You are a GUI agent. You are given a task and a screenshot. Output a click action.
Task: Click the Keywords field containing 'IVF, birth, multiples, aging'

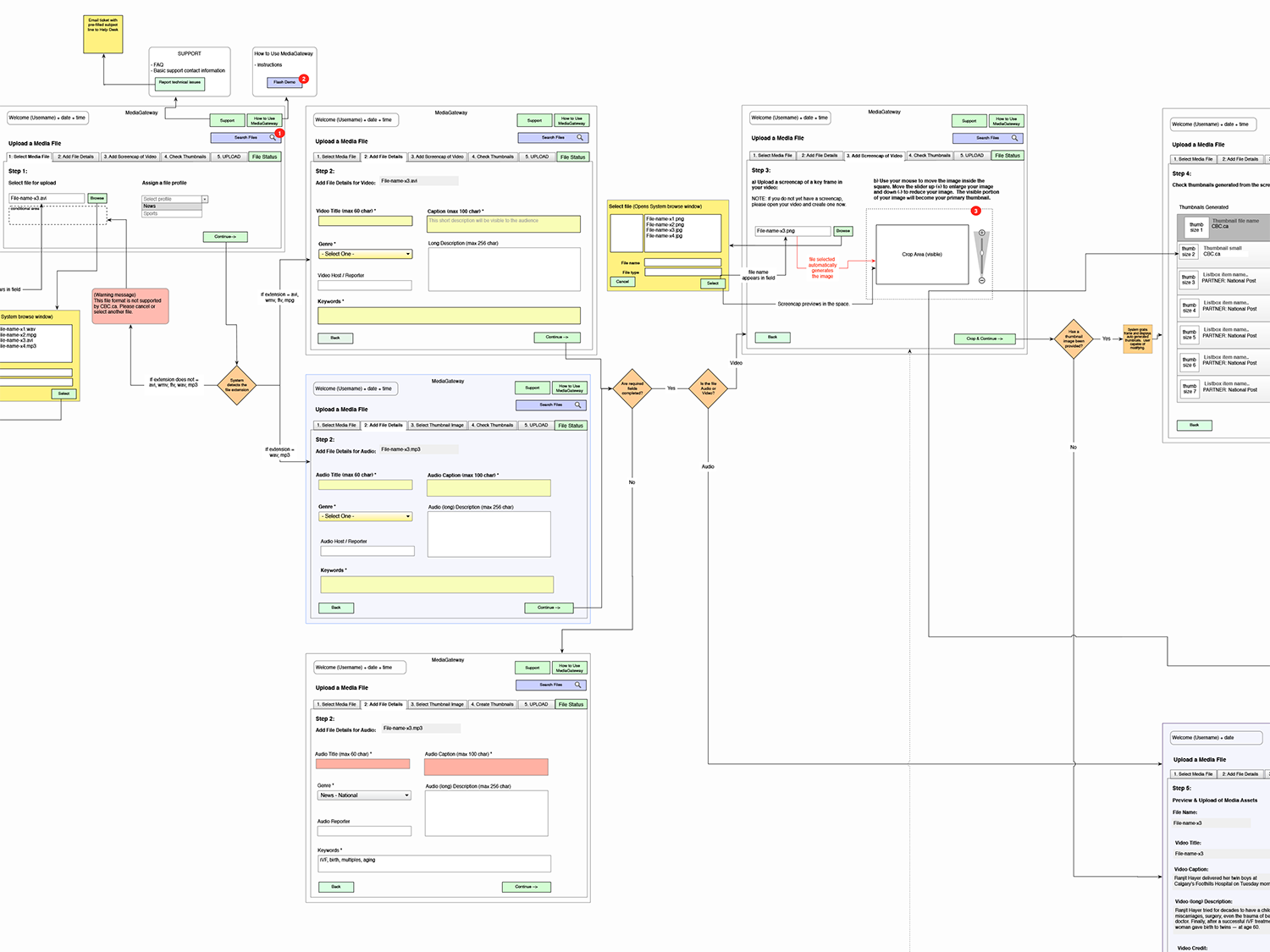(x=433, y=863)
